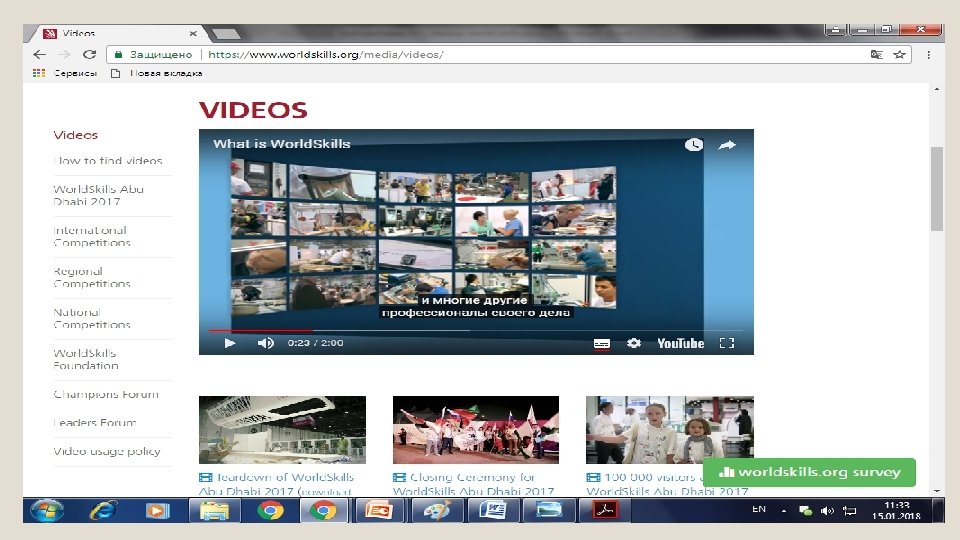Open the translate page icon

pos(877,54)
